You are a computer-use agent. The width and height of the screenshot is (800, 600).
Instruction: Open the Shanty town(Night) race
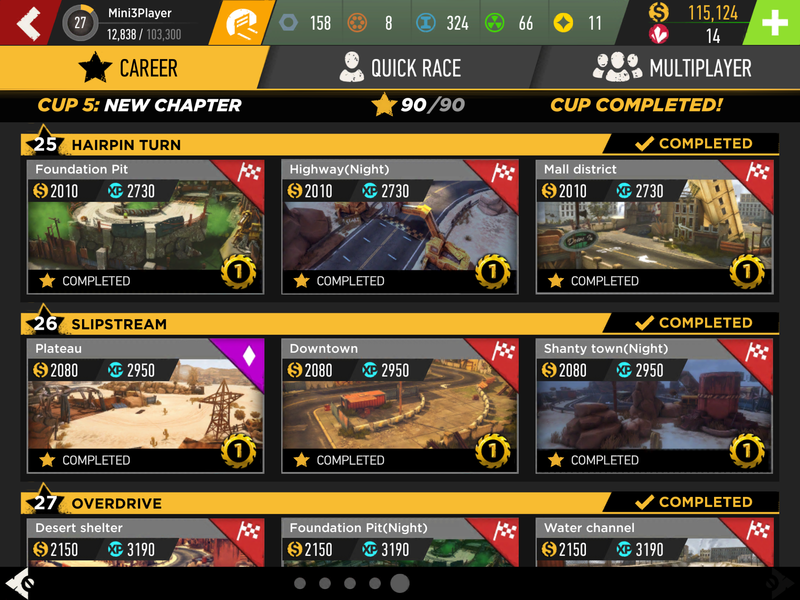(654, 406)
